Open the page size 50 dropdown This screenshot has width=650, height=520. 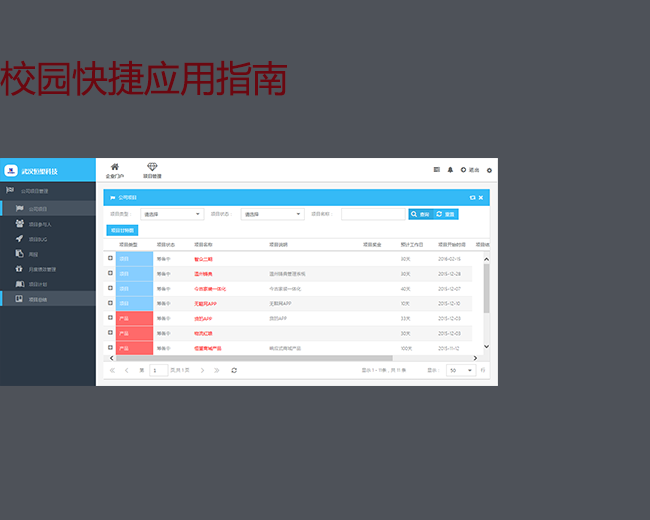[461, 370]
